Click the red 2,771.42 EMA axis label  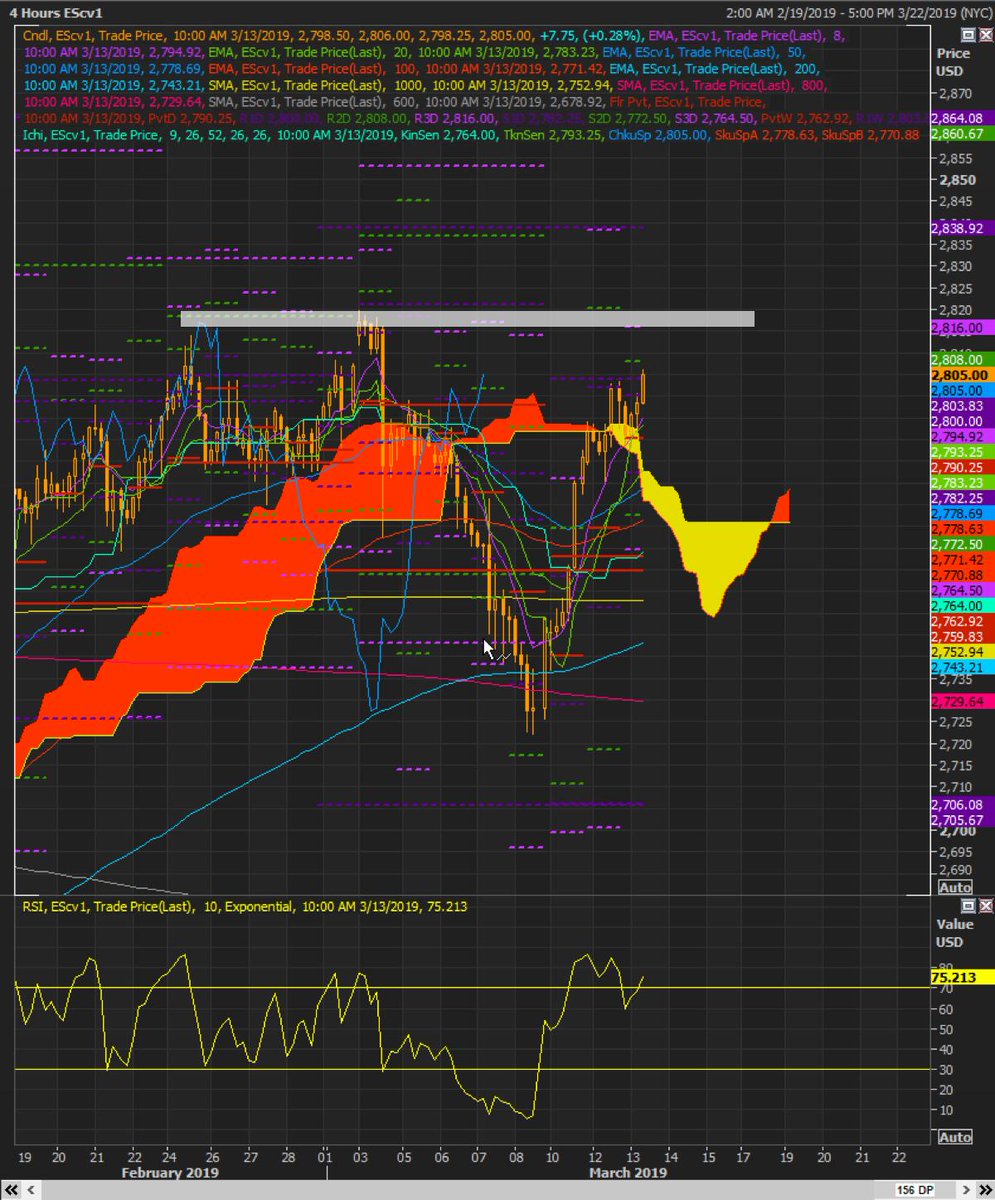[961, 559]
